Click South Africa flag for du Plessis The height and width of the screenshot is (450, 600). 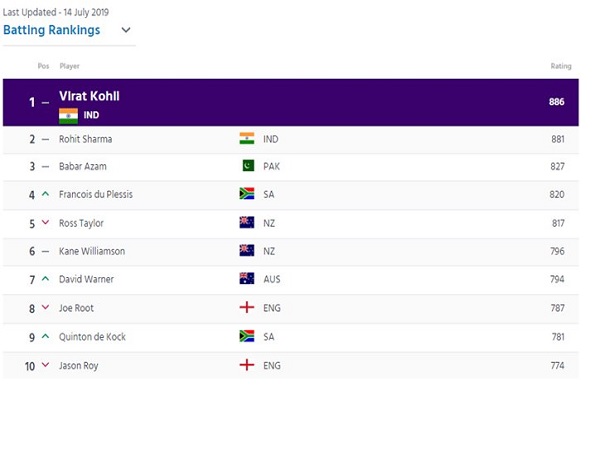tap(247, 194)
